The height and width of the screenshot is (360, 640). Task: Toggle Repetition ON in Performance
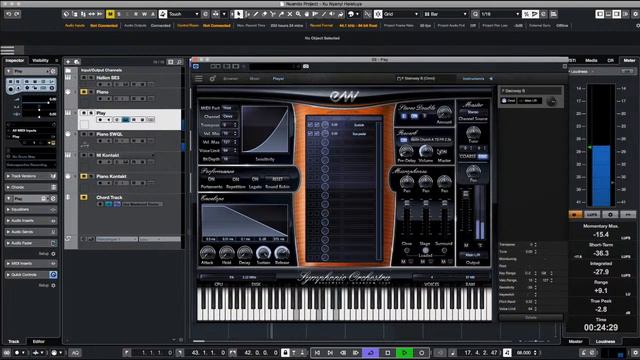pos(236,179)
